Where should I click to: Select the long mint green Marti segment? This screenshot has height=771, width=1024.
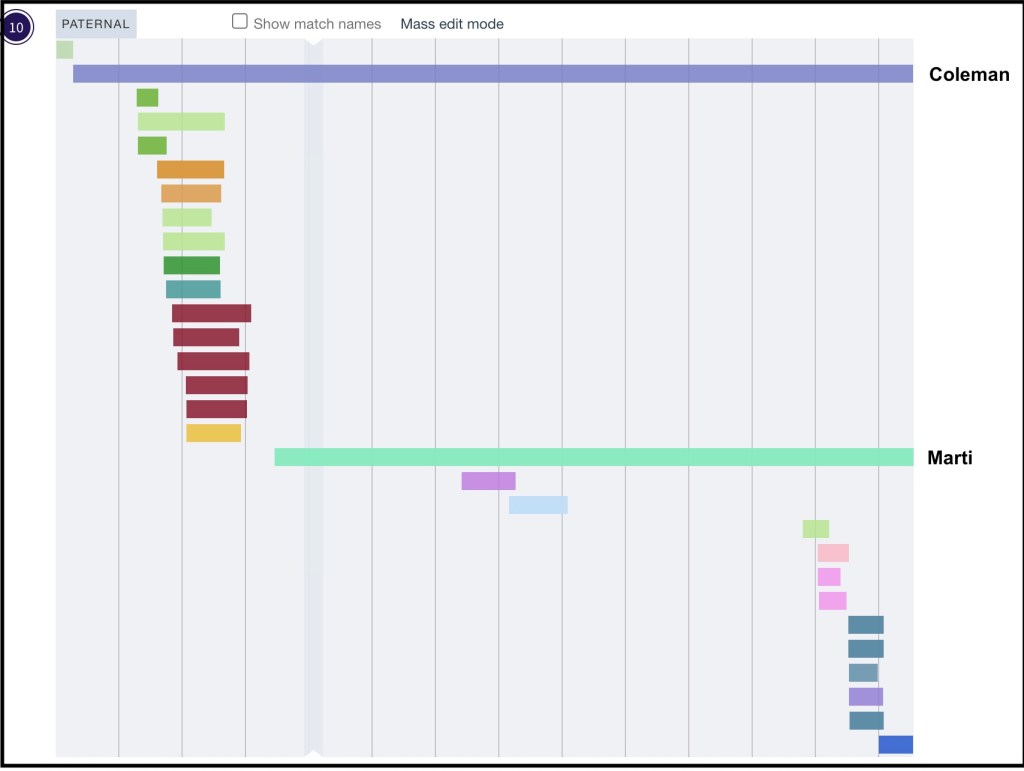(593, 457)
